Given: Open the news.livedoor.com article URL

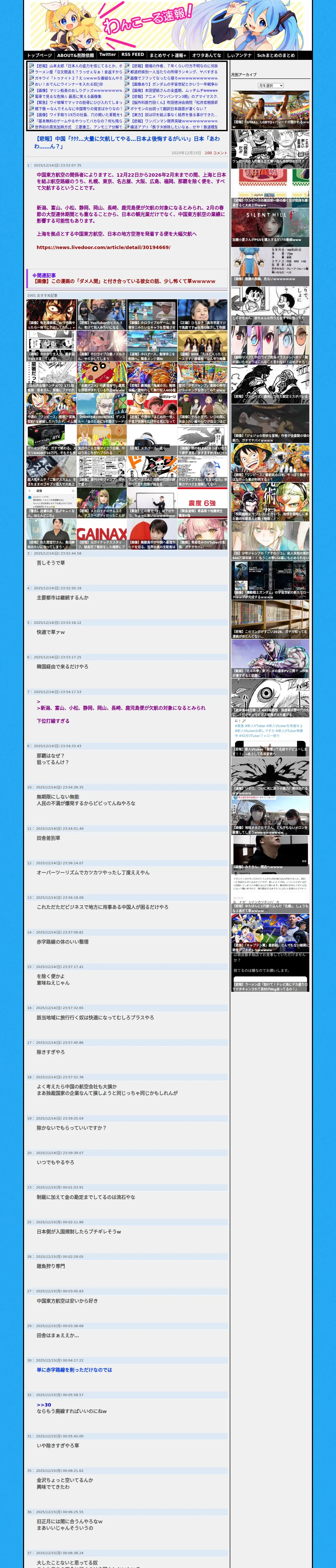Looking at the screenshot, I should [x=103, y=247].
